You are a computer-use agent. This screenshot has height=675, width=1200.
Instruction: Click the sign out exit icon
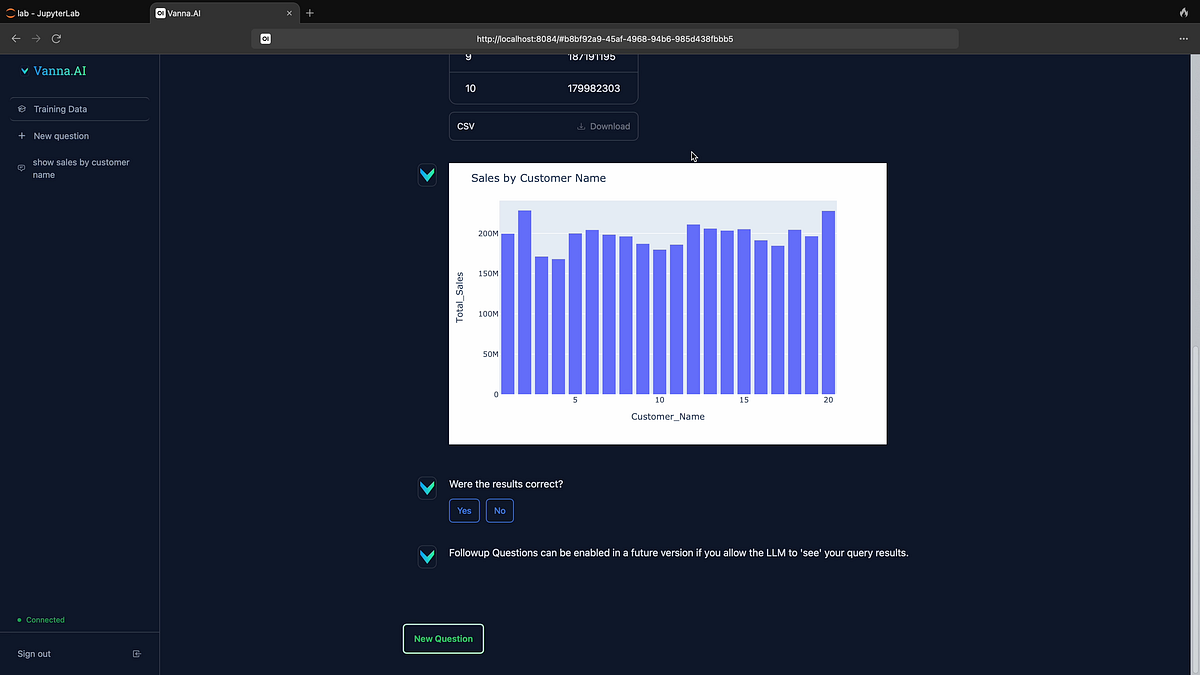pyautogui.click(x=136, y=653)
